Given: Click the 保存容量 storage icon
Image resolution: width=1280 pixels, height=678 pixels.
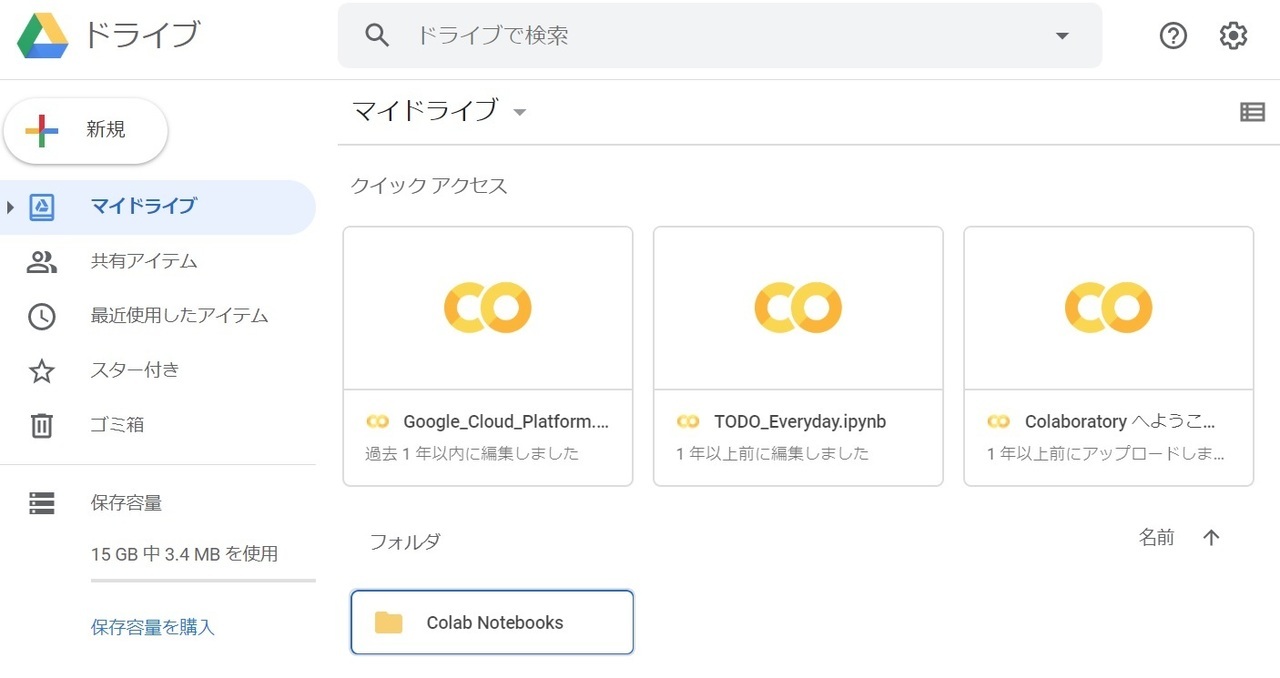Looking at the screenshot, I should (x=41, y=503).
